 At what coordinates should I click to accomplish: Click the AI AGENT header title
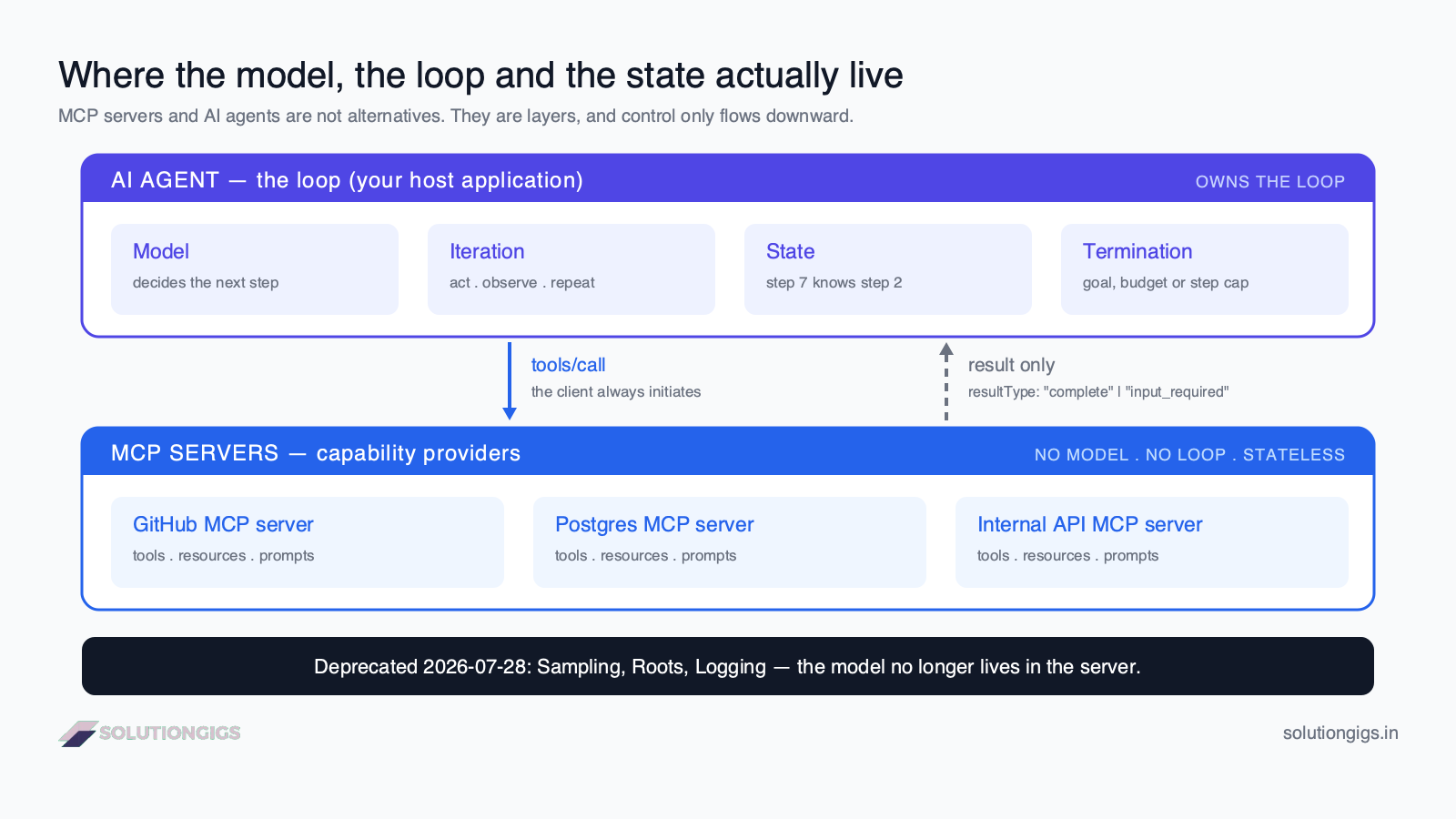pos(347,180)
